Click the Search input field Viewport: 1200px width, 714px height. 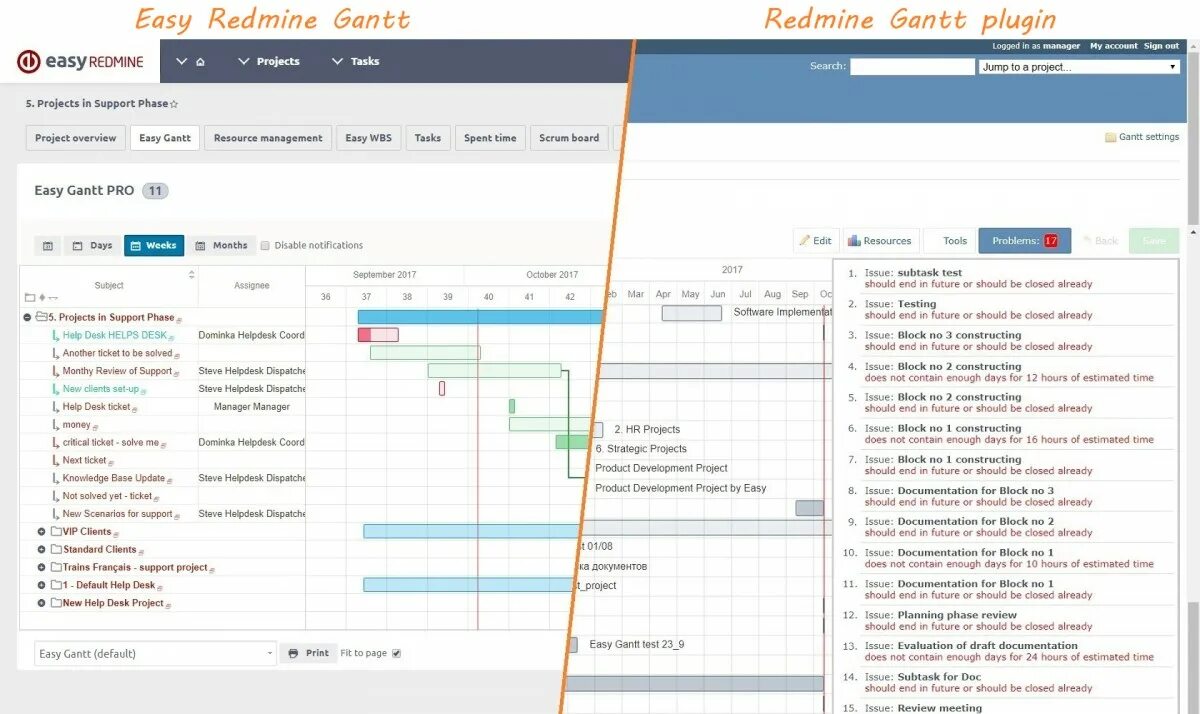(x=912, y=67)
